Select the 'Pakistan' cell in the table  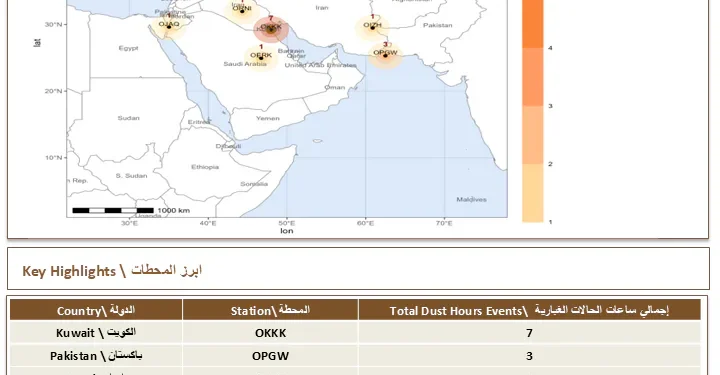[x=96, y=356]
